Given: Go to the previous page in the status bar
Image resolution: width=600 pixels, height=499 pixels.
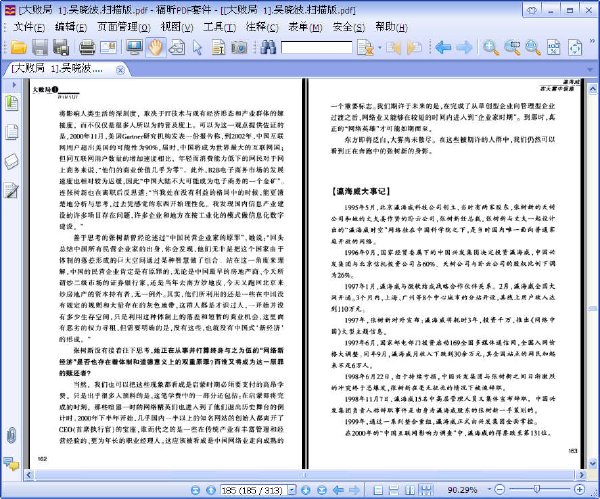Looking at the screenshot, I should pos(210,490).
